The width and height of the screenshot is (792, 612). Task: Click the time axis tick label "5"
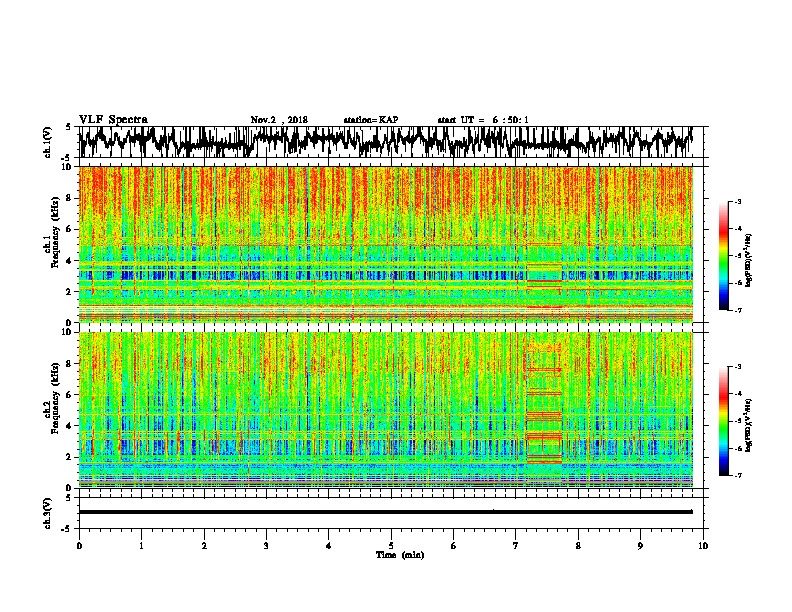pyautogui.click(x=391, y=546)
